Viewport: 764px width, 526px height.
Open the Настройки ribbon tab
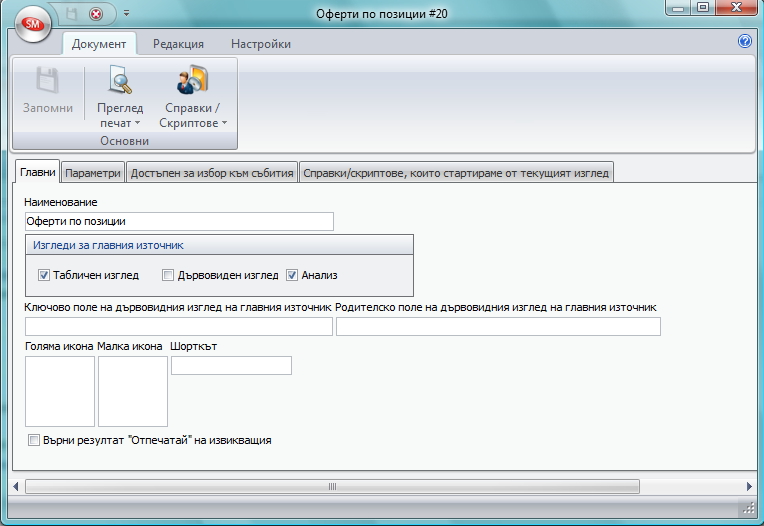coord(261,44)
